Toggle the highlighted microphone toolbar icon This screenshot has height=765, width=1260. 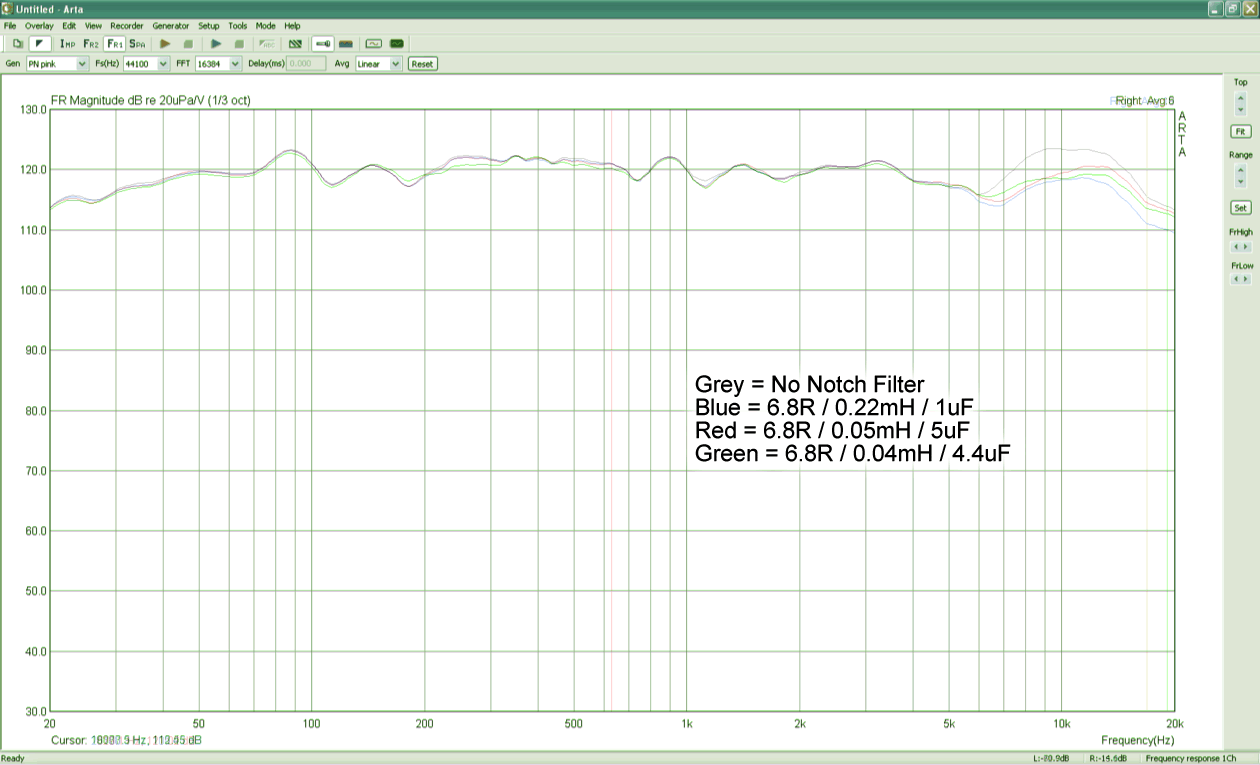(x=323, y=43)
